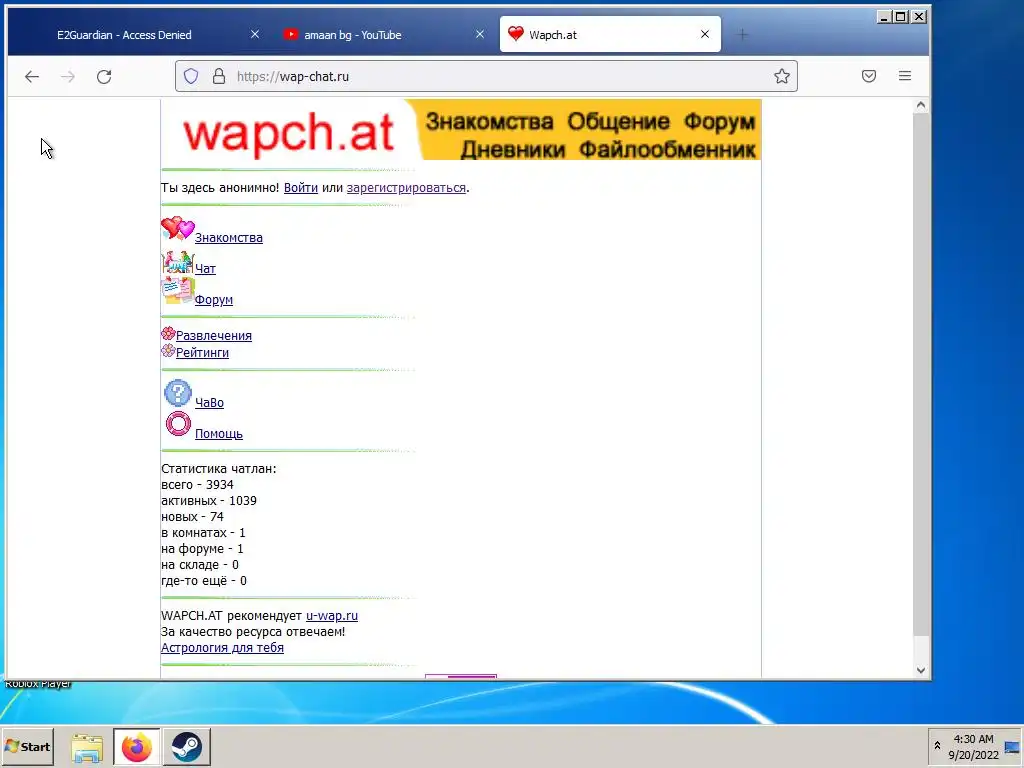
Task: Visit the u-wap.ru link
Action: (x=332, y=616)
